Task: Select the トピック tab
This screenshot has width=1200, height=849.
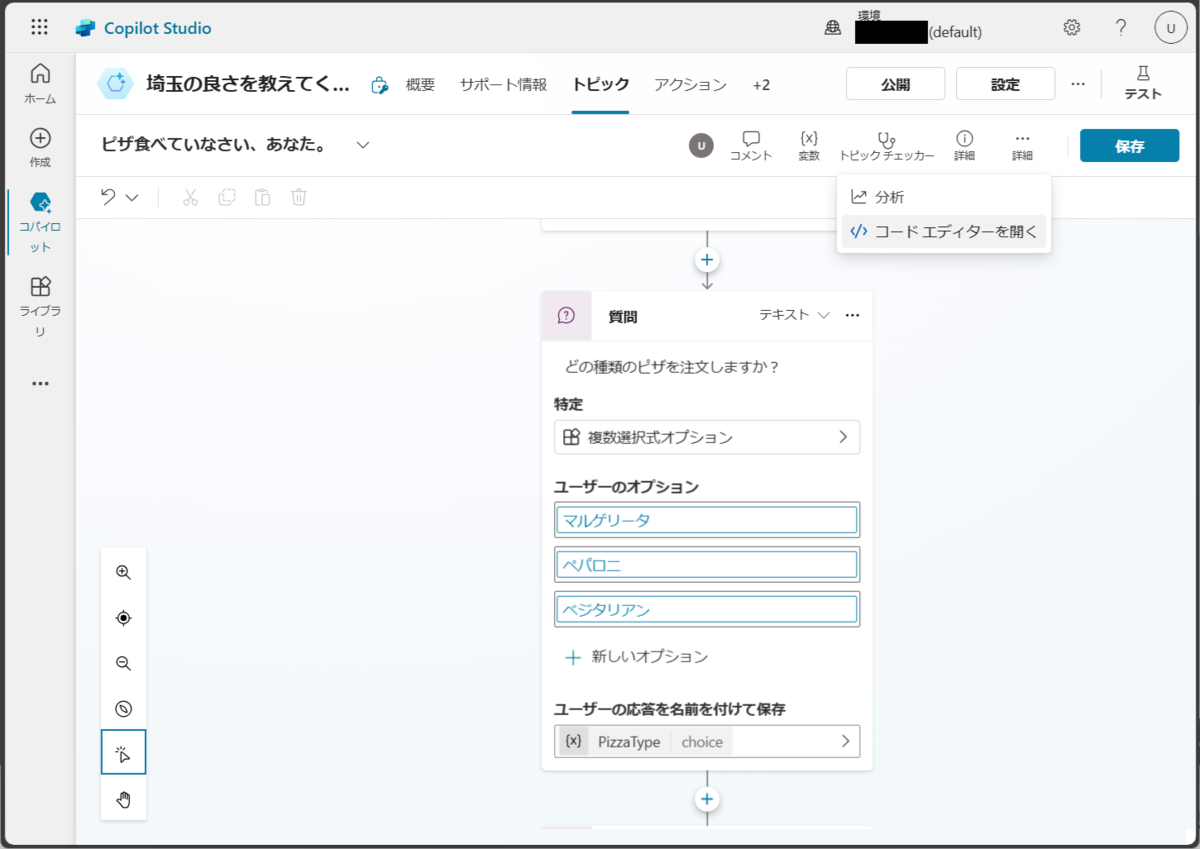Action: pyautogui.click(x=601, y=85)
